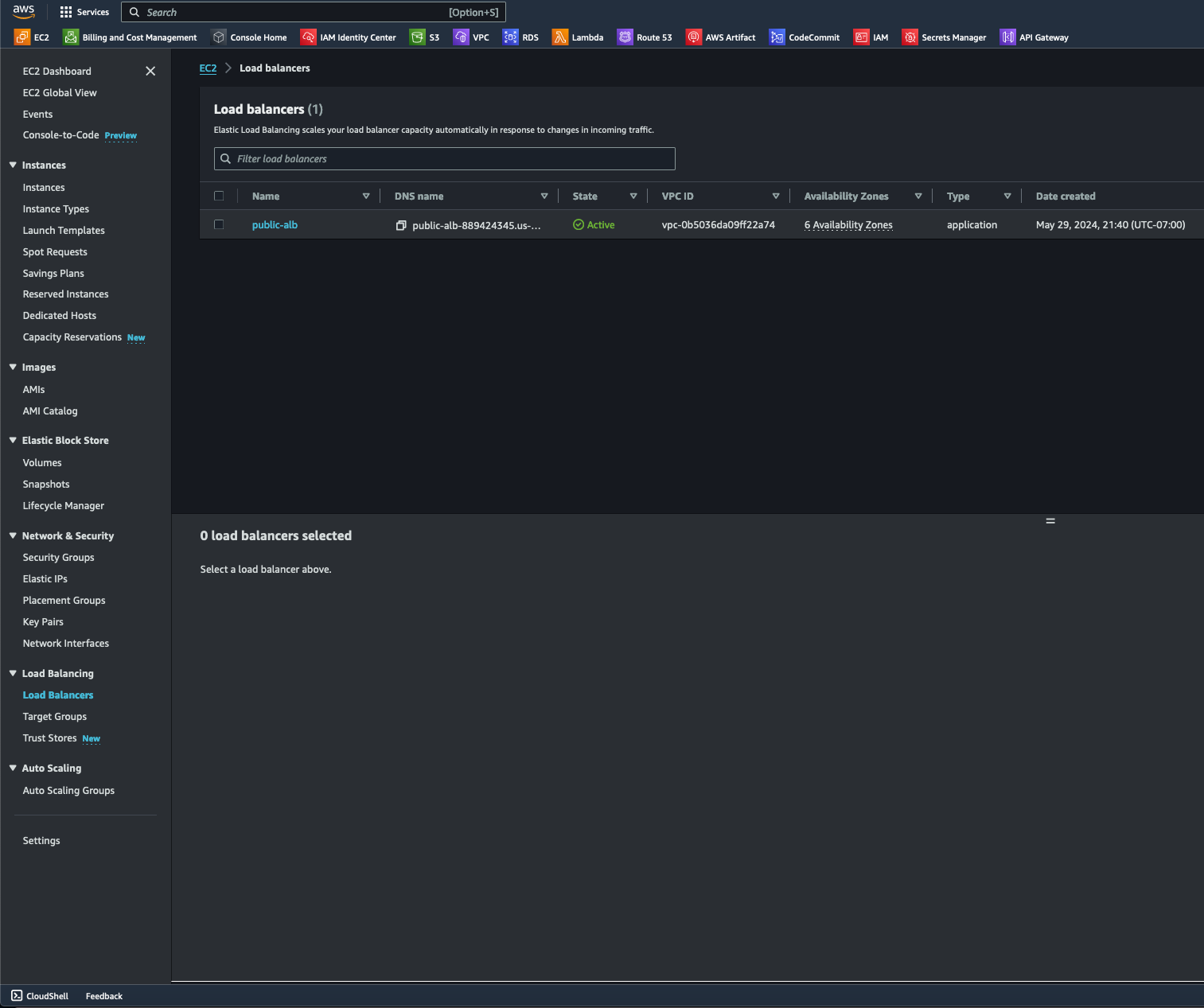This screenshot has width=1204, height=1008.
Task: Sort by Name column arrow
Action: [x=366, y=197]
